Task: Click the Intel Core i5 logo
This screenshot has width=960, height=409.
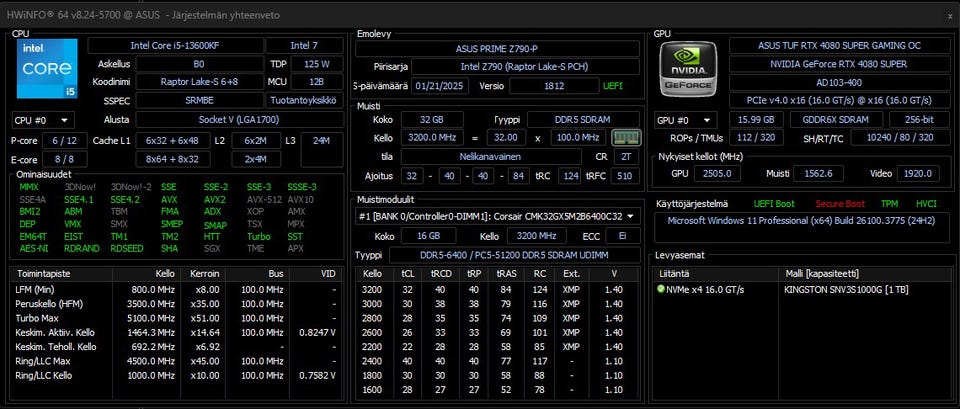Action: click(x=45, y=70)
